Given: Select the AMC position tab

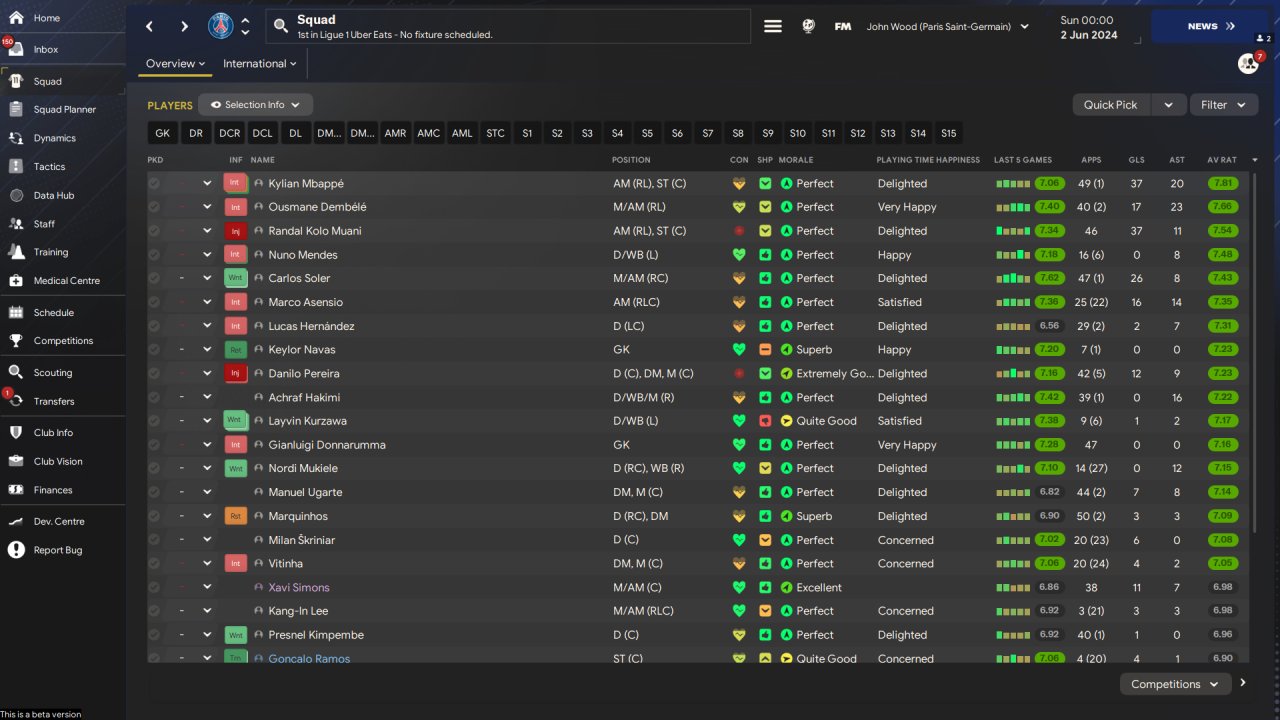Looking at the screenshot, I should (429, 133).
